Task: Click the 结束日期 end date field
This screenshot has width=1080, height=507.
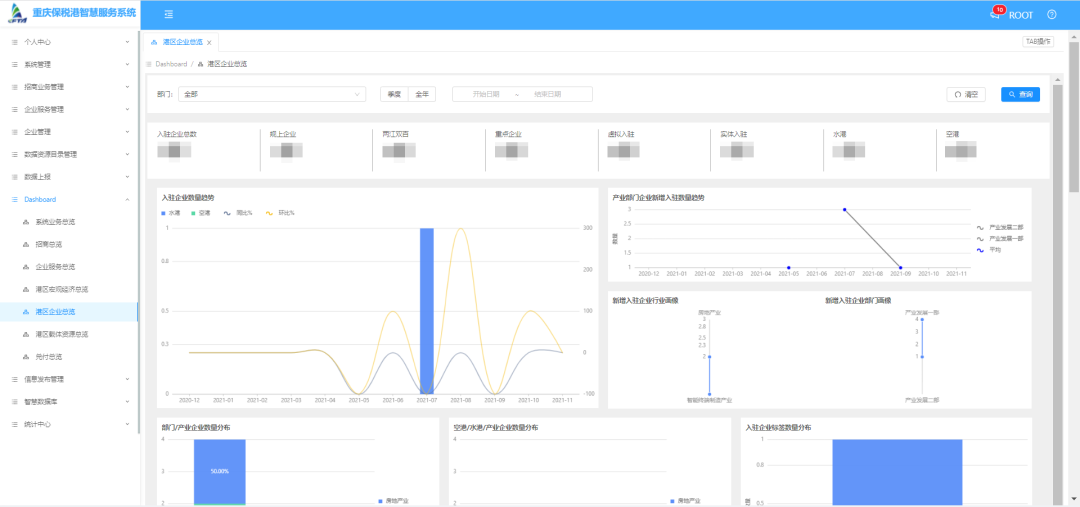Action: click(x=548, y=94)
